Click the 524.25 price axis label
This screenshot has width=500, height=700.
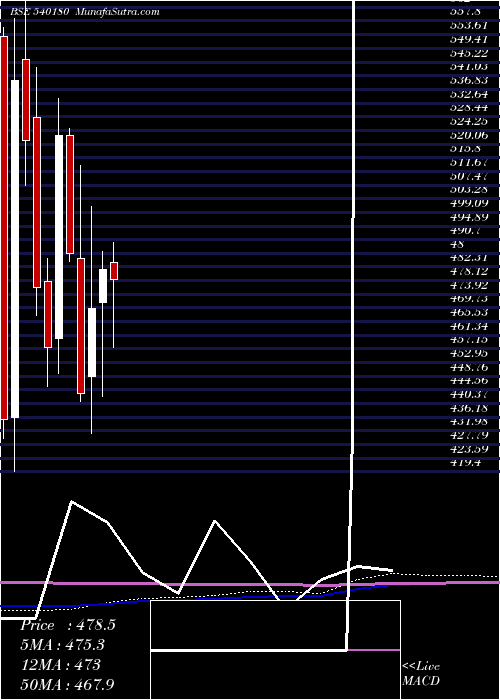pos(469,121)
